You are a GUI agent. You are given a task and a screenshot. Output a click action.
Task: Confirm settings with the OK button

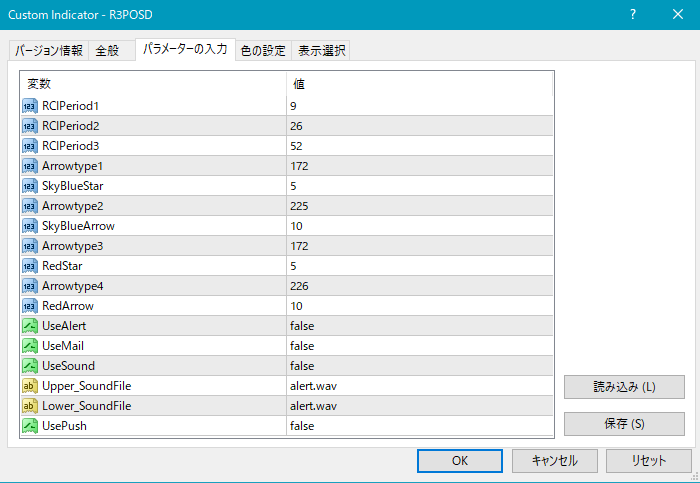point(460,461)
